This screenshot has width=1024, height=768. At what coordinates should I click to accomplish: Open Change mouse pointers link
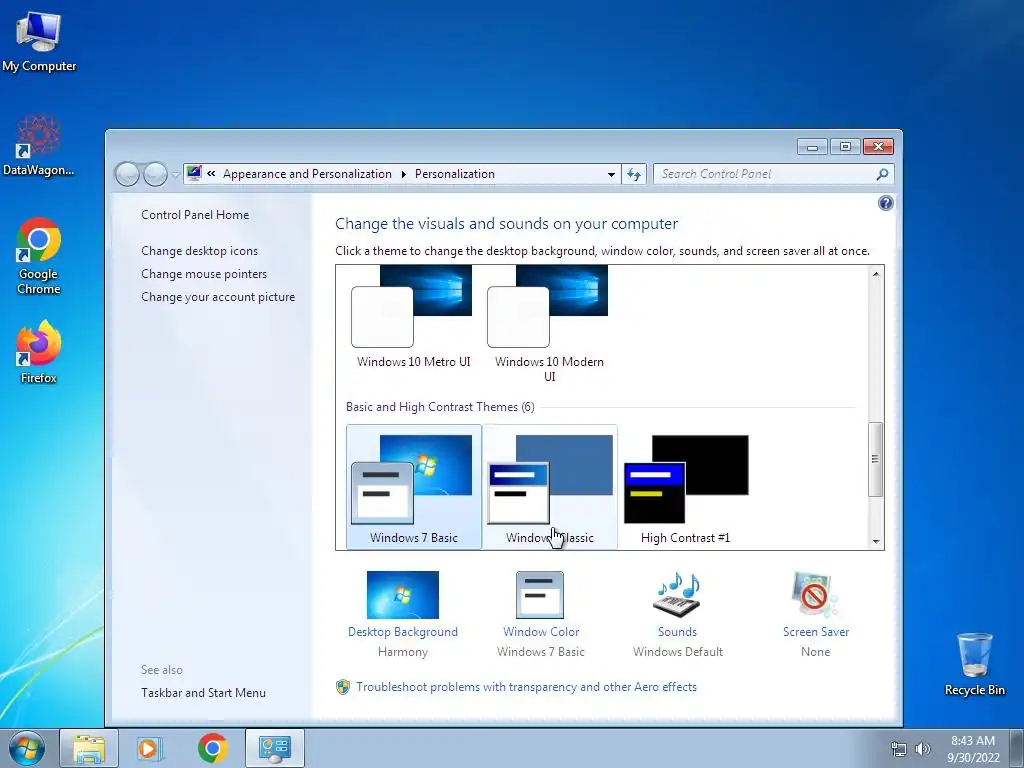[x=204, y=274]
